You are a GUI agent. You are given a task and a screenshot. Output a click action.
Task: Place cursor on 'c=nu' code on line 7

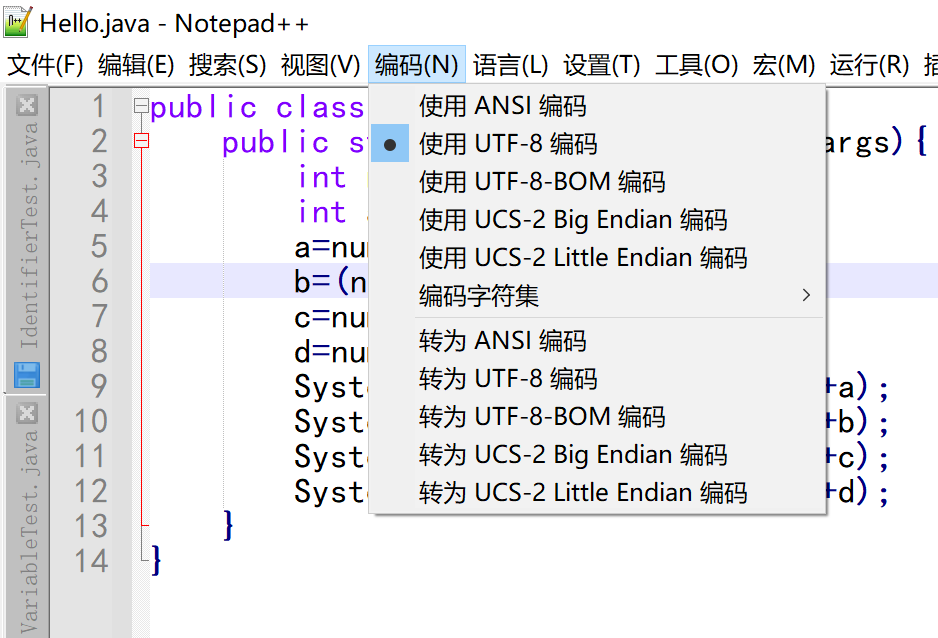[331, 318]
